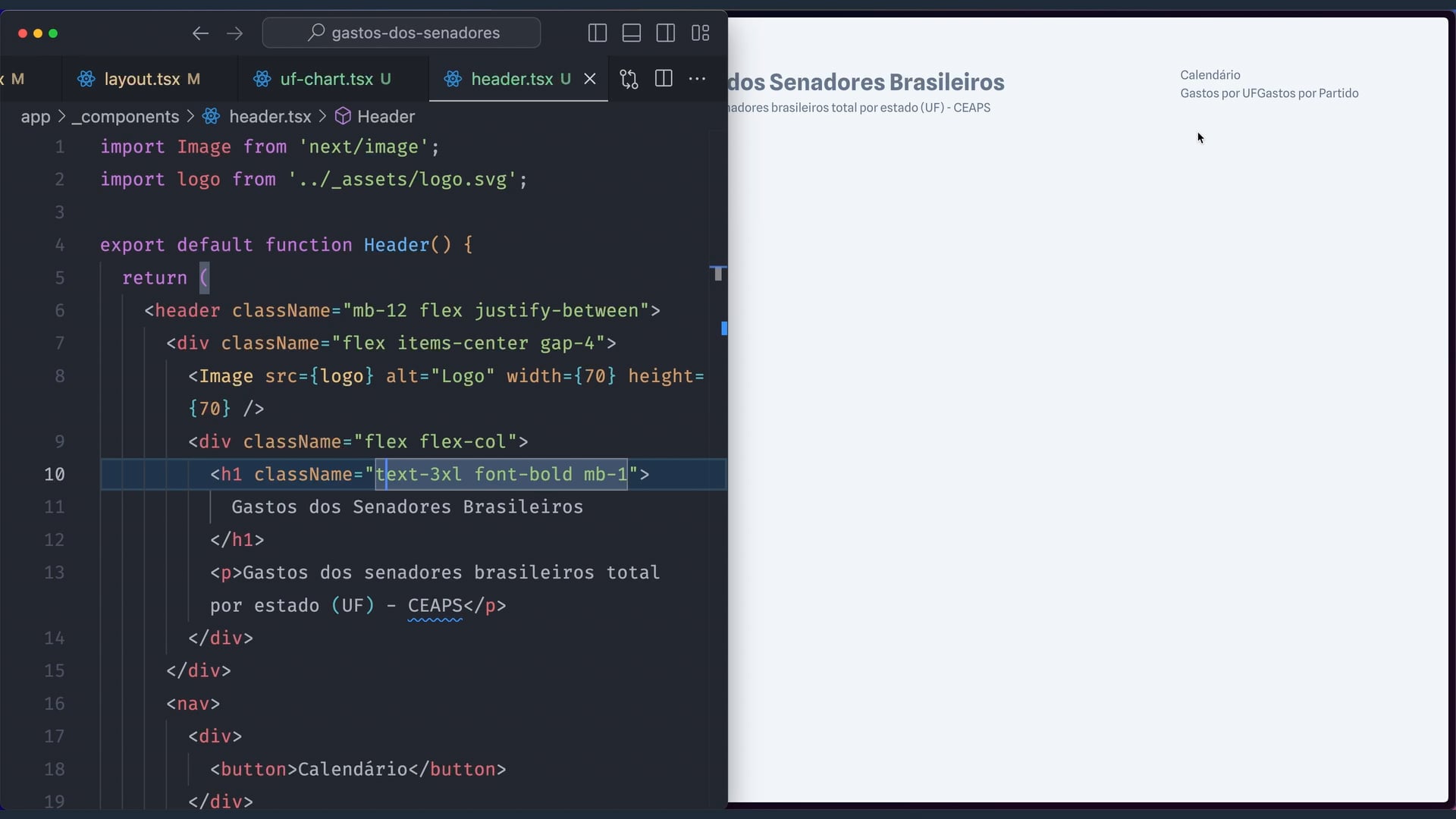Image resolution: width=1456 pixels, height=819 pixels.
Task: Toggle the primary side bar
Action: click(x=598, y=33)
